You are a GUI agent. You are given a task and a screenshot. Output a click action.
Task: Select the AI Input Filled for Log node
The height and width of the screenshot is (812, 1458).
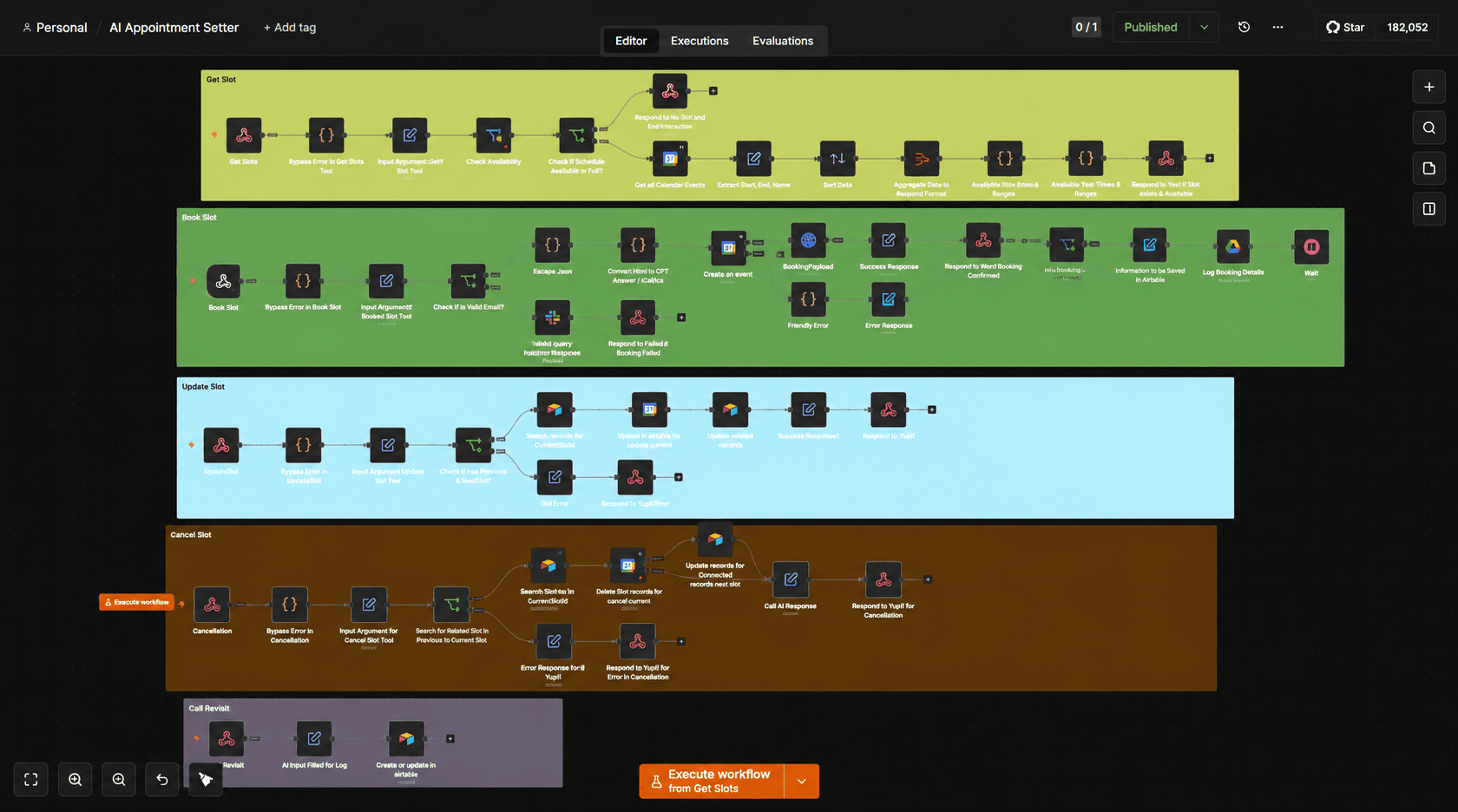(x=314, y=739)
